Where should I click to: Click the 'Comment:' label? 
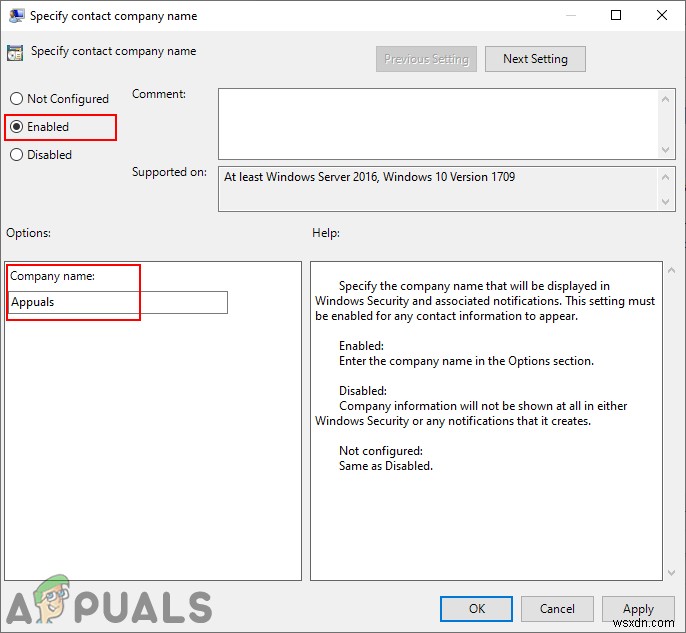pyautogui.click(x=159, y=94)
